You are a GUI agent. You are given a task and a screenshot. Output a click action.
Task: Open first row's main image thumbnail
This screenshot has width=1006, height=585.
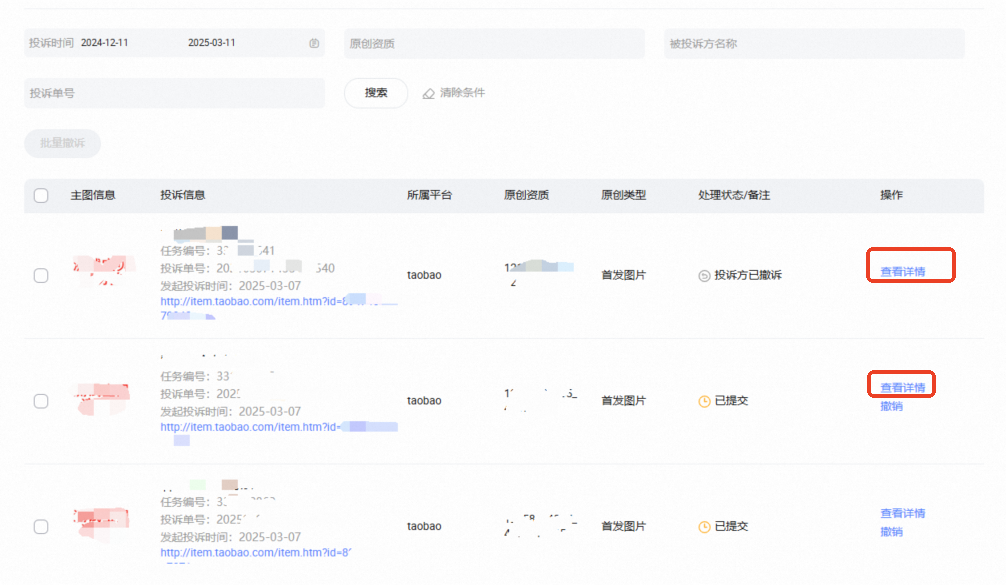click(x=103, y=271)
